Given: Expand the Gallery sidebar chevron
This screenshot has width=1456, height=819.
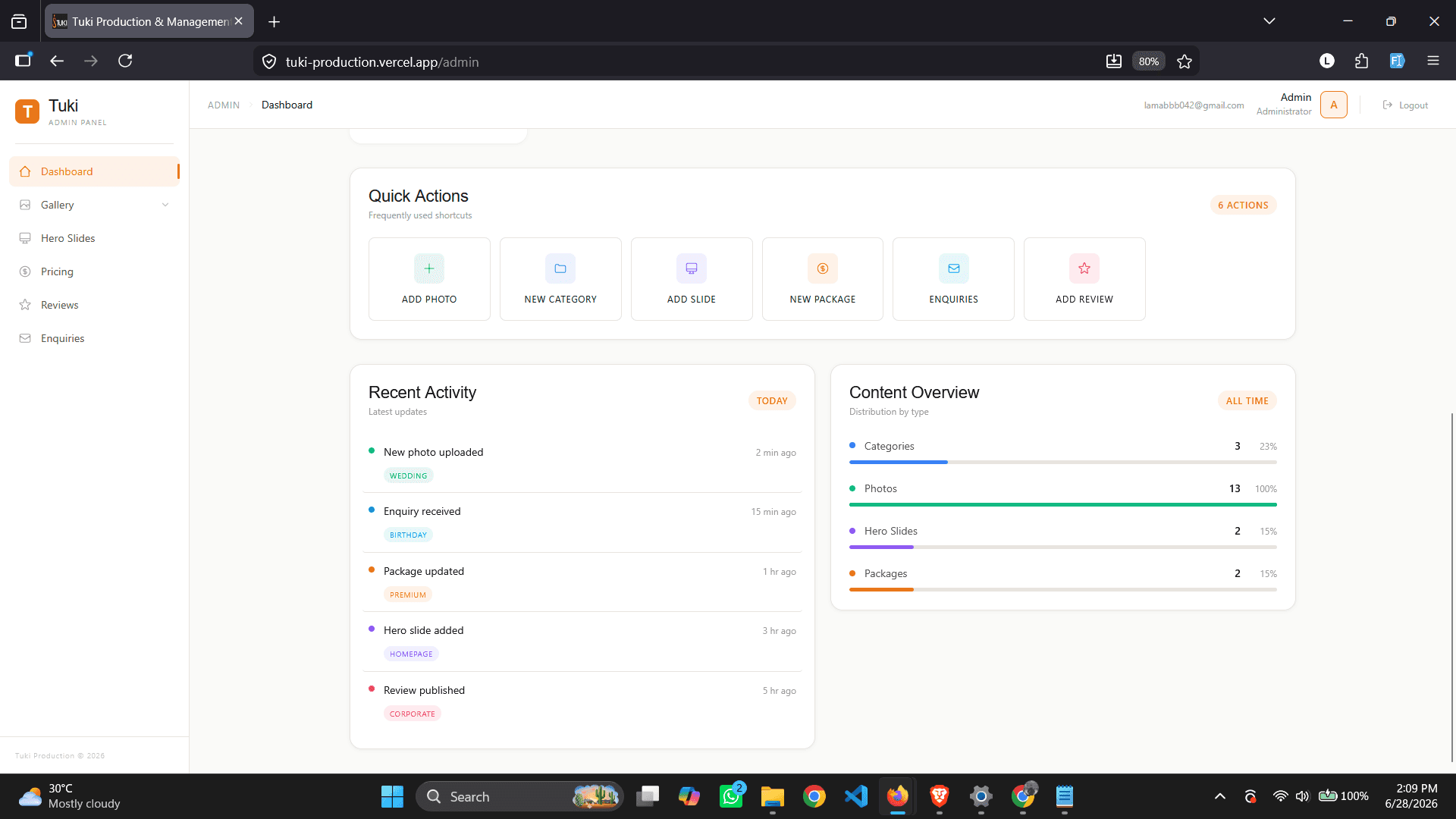Looking at the screenshot, I should coord(165,205).
